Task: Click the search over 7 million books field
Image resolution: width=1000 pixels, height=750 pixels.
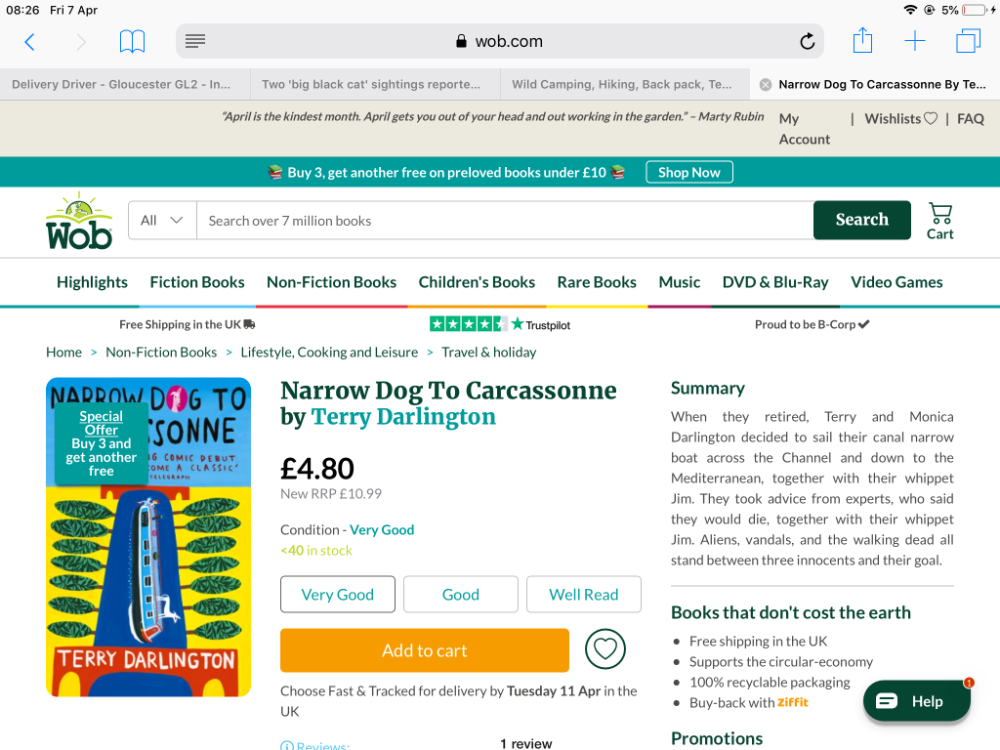Action: click(504, 221)
